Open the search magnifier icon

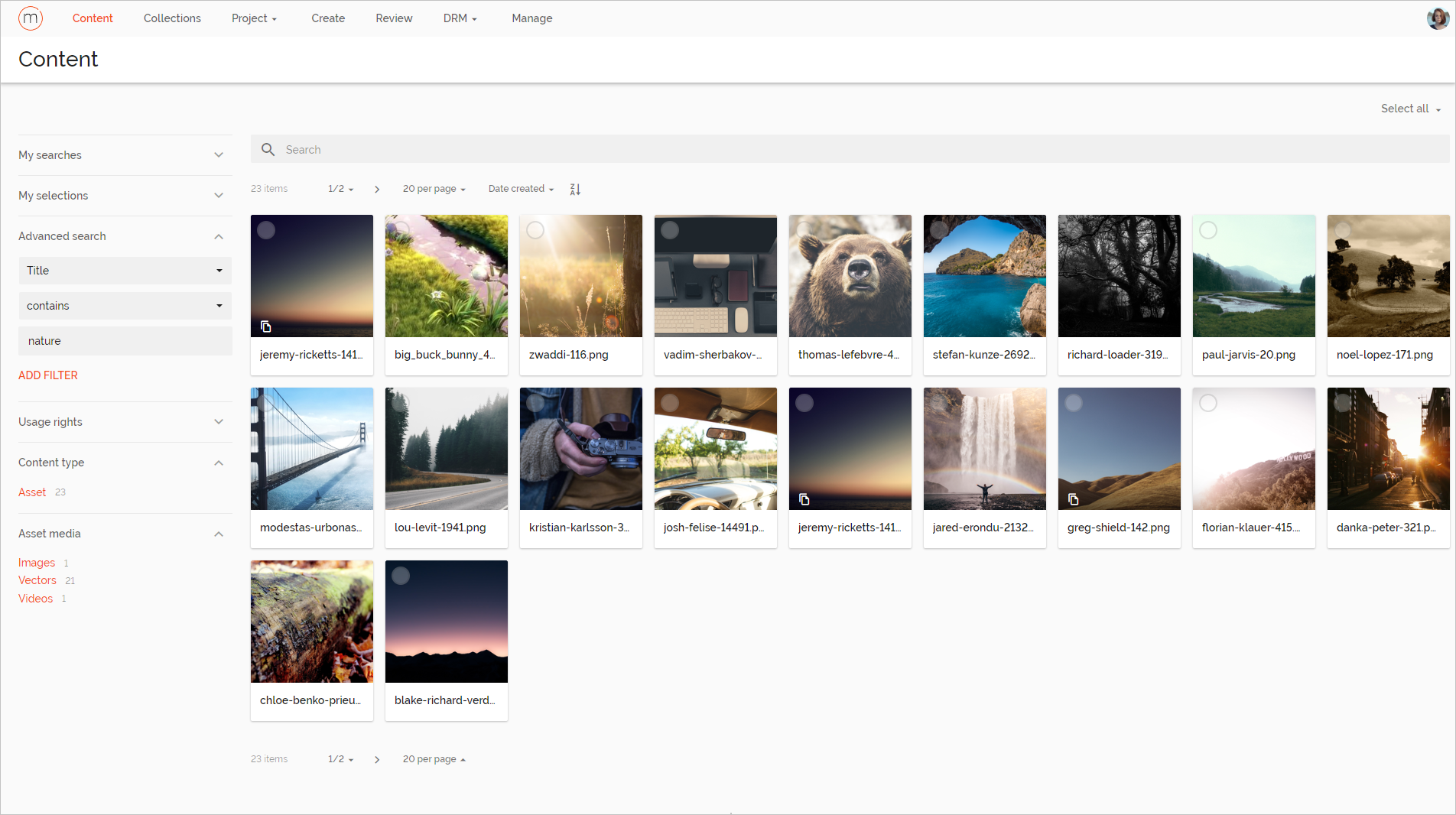click(268, 149)
